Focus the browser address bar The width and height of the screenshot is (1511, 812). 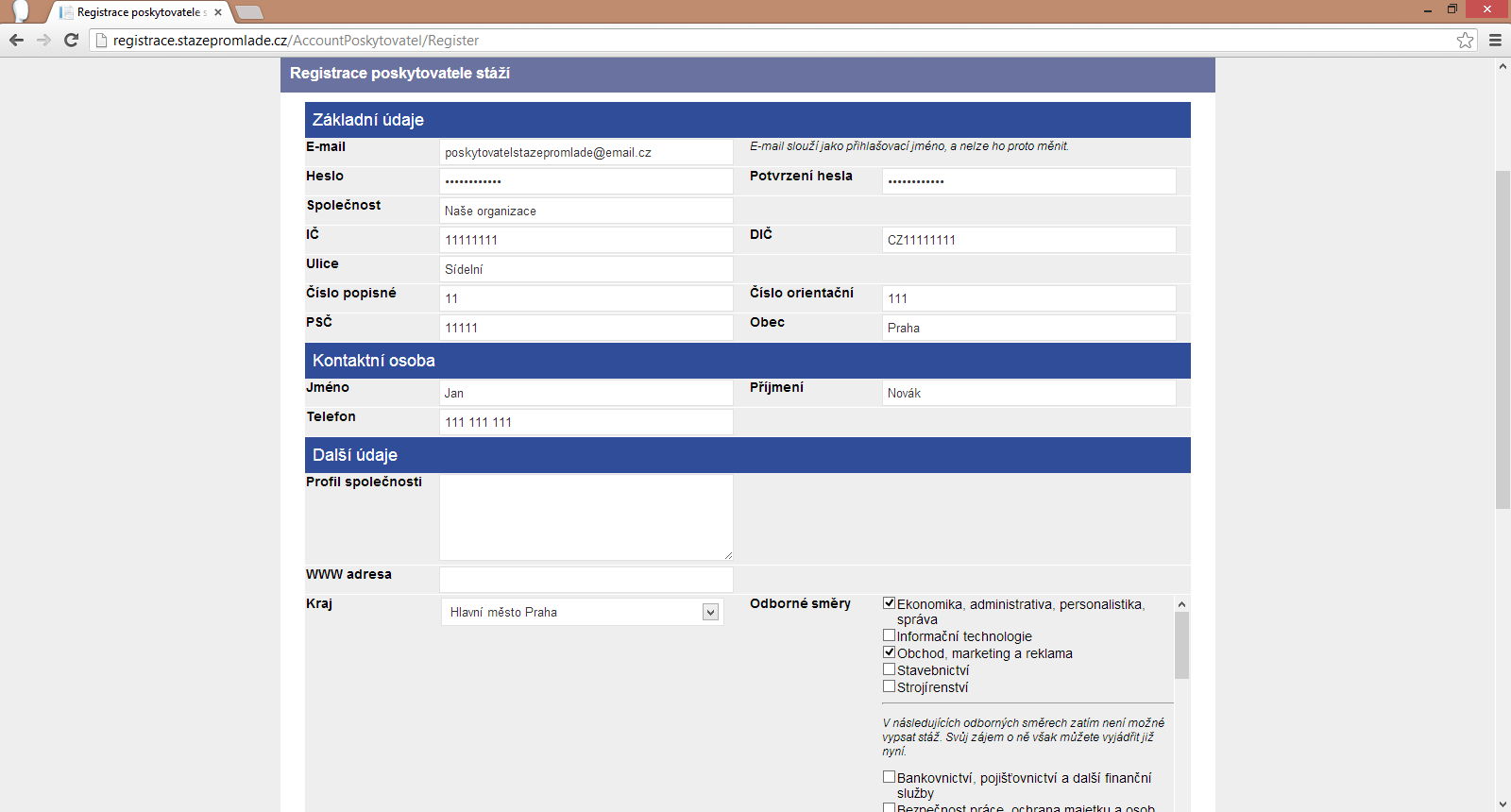point(782,40)
